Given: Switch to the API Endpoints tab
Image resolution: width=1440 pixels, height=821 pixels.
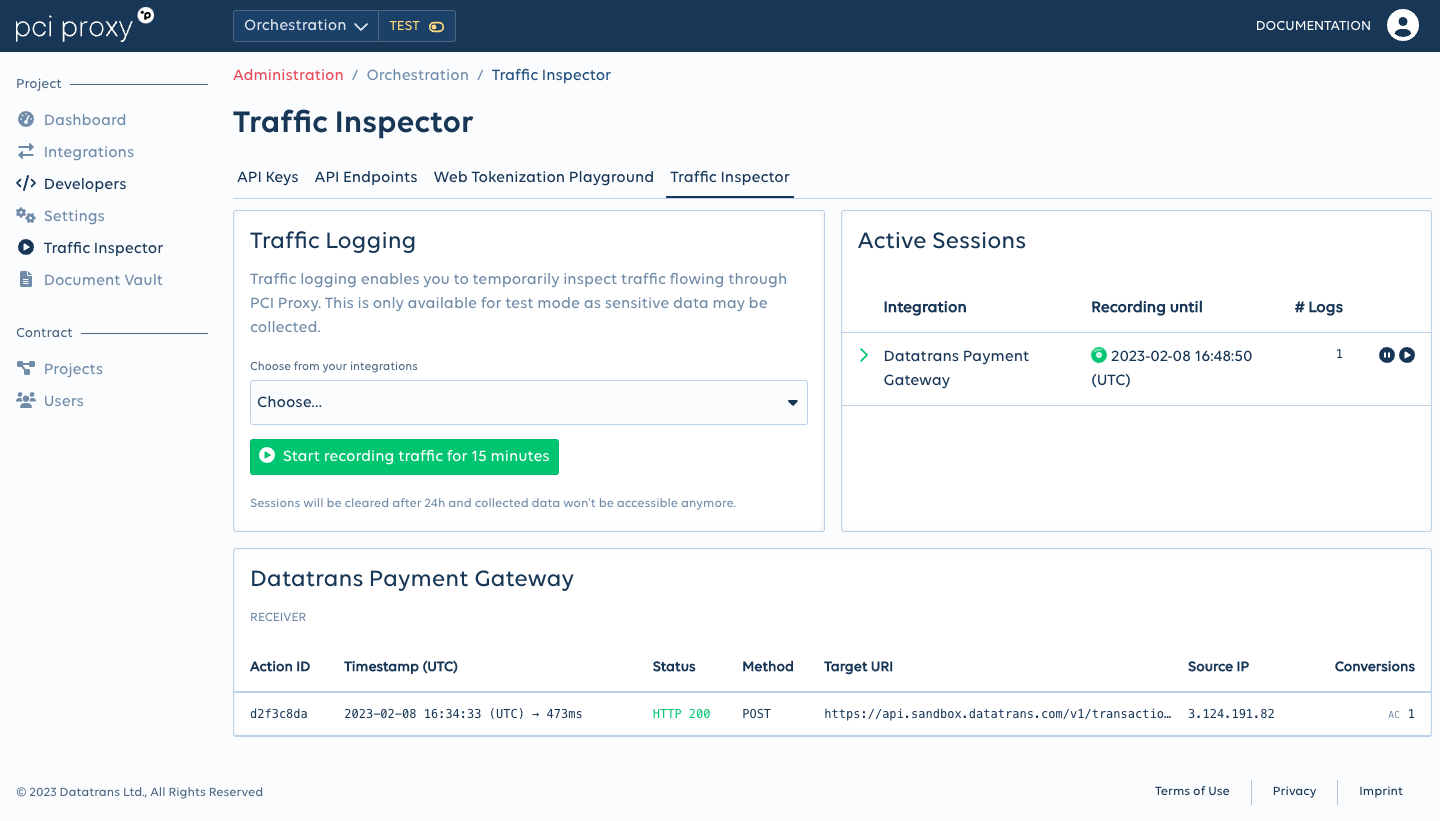Looking at the screenshot, I should click(x=366, y=177).
